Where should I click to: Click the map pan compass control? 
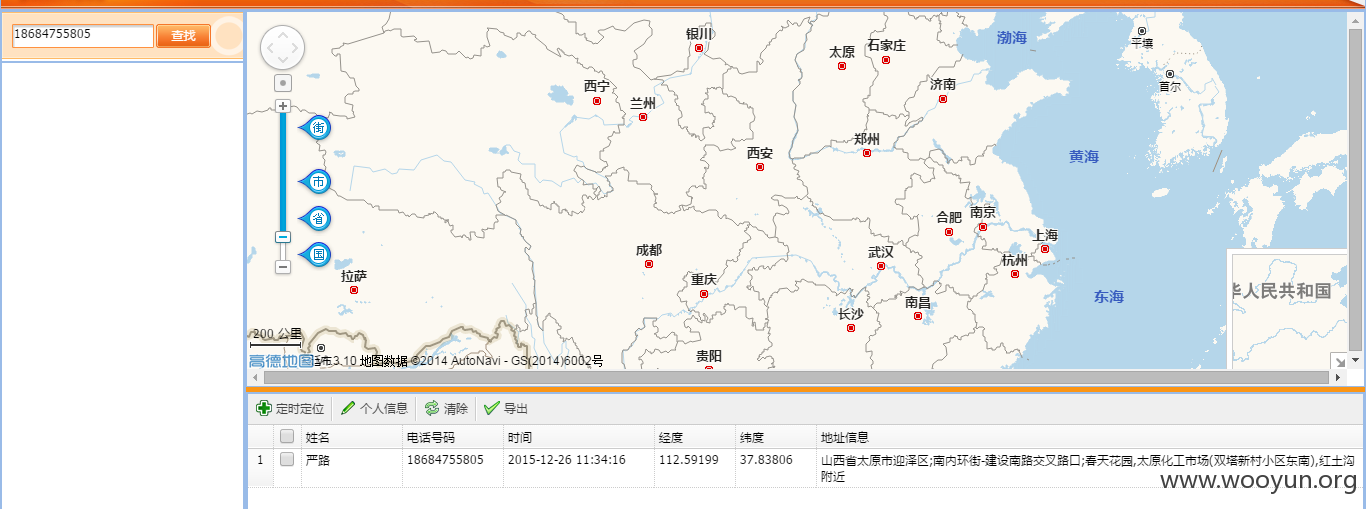(x=282, y=47)
